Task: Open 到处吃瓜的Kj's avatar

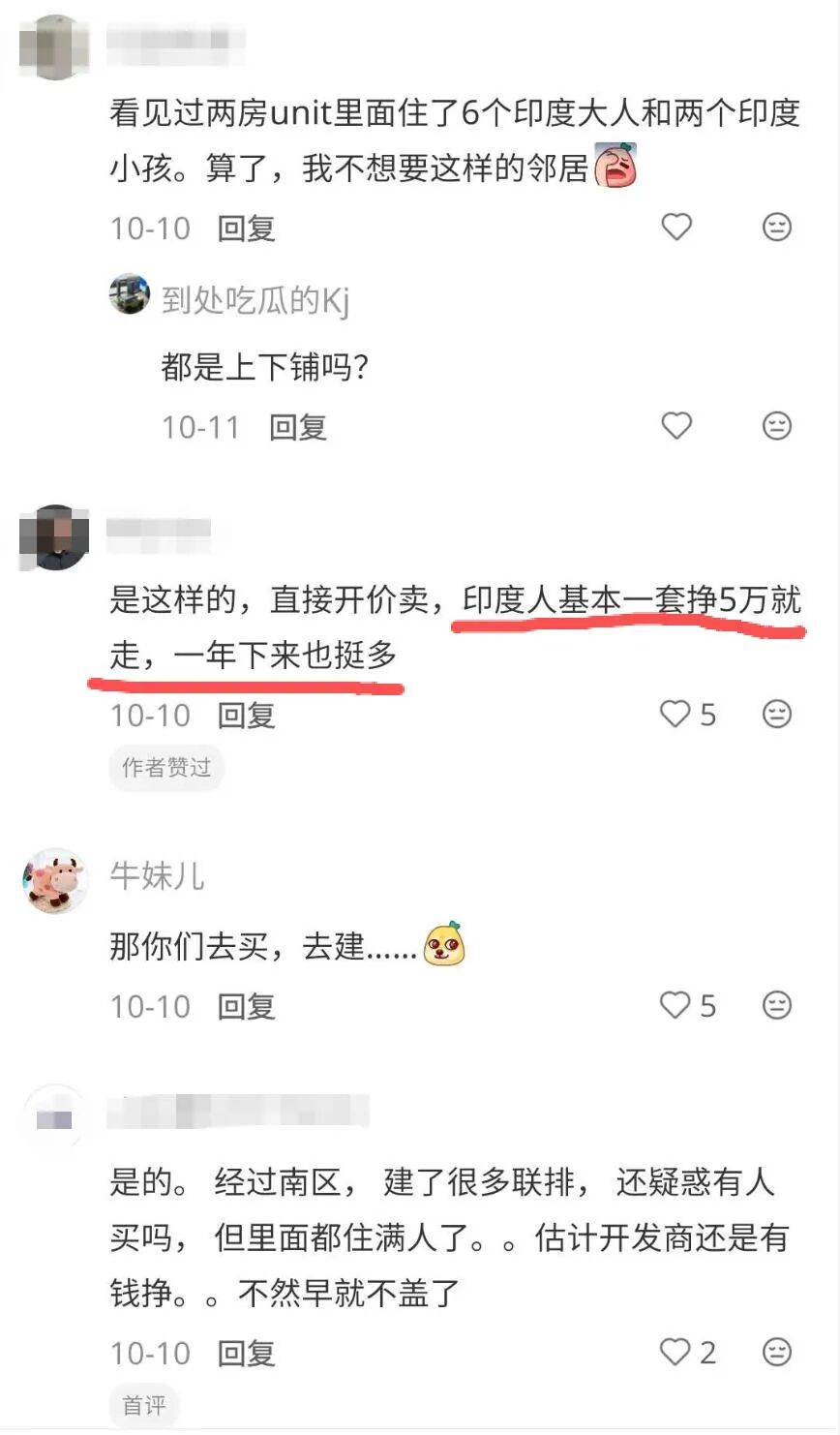Action: point(130,294)
